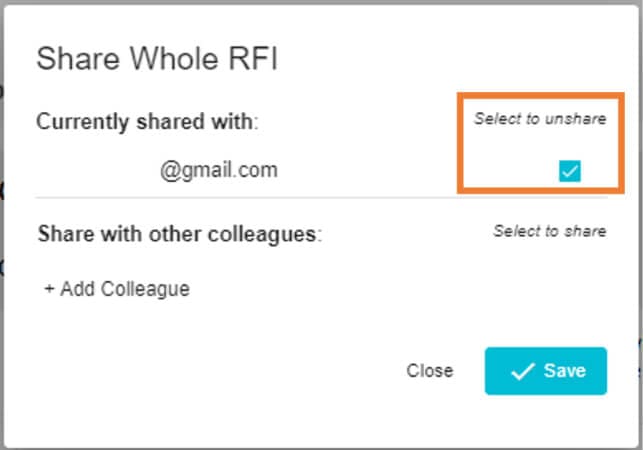
Task: Select the @gmail.com shared email entry
Action: pyautogui.click(x=218, y=171)
